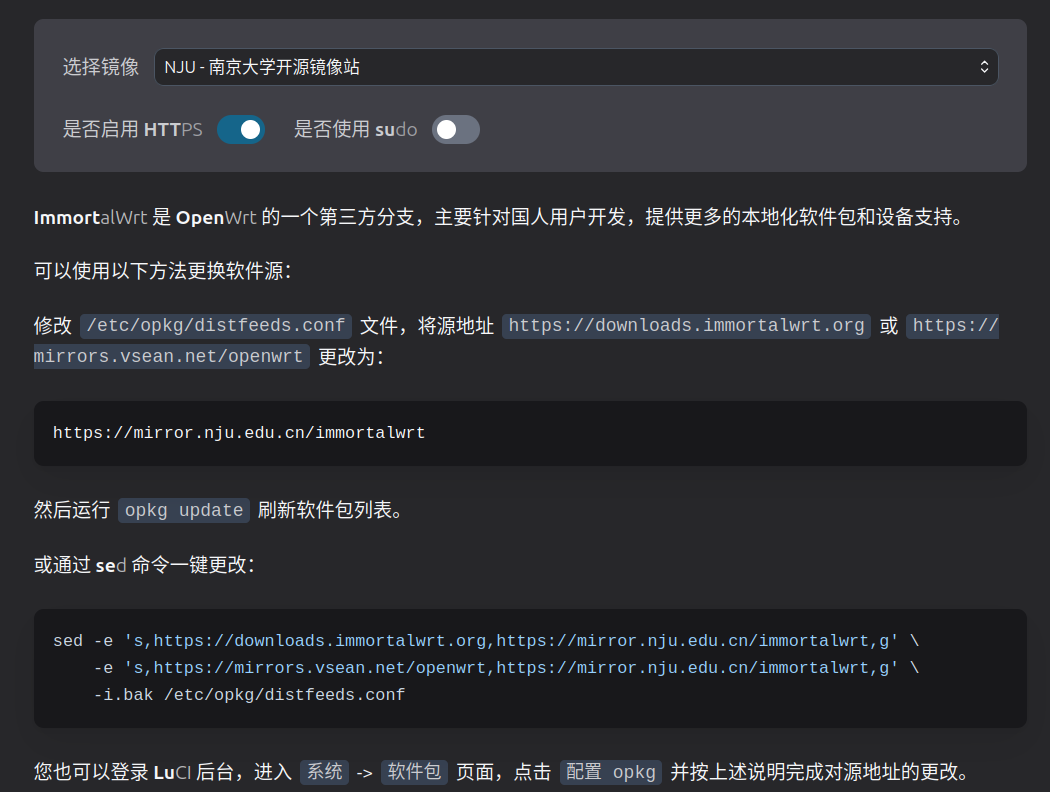Enable the 是否使用 sudo toggle
This screenshot has width=1050, height=792.
tap(455, 129)
